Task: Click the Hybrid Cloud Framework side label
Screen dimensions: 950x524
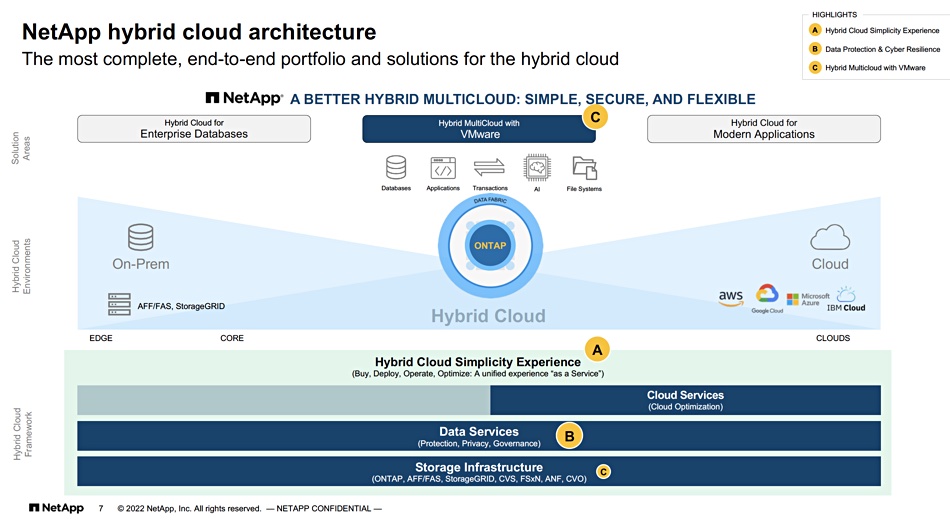Action: click(23, 434)
